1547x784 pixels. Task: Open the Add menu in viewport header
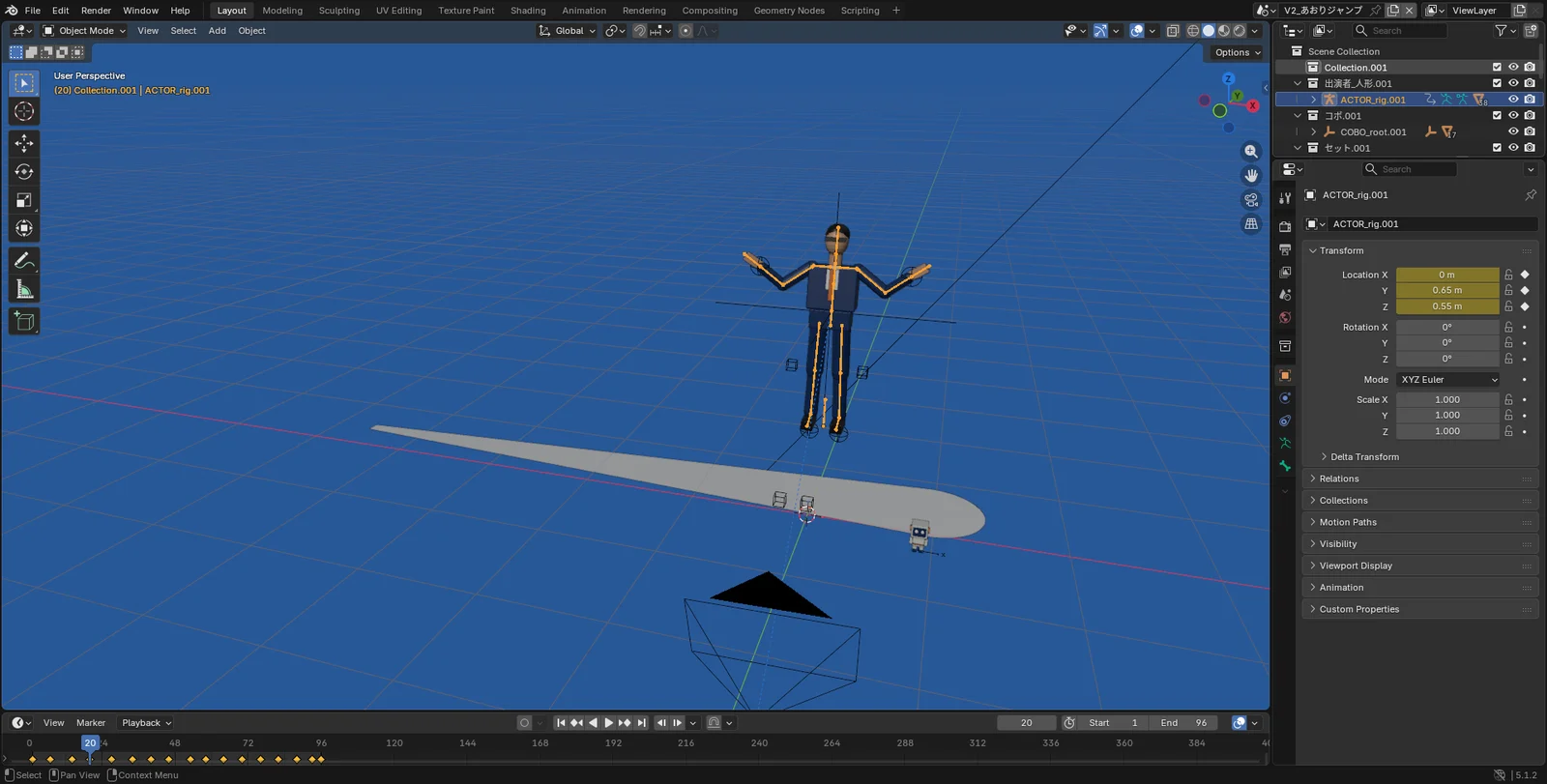(x=218, y=31)
